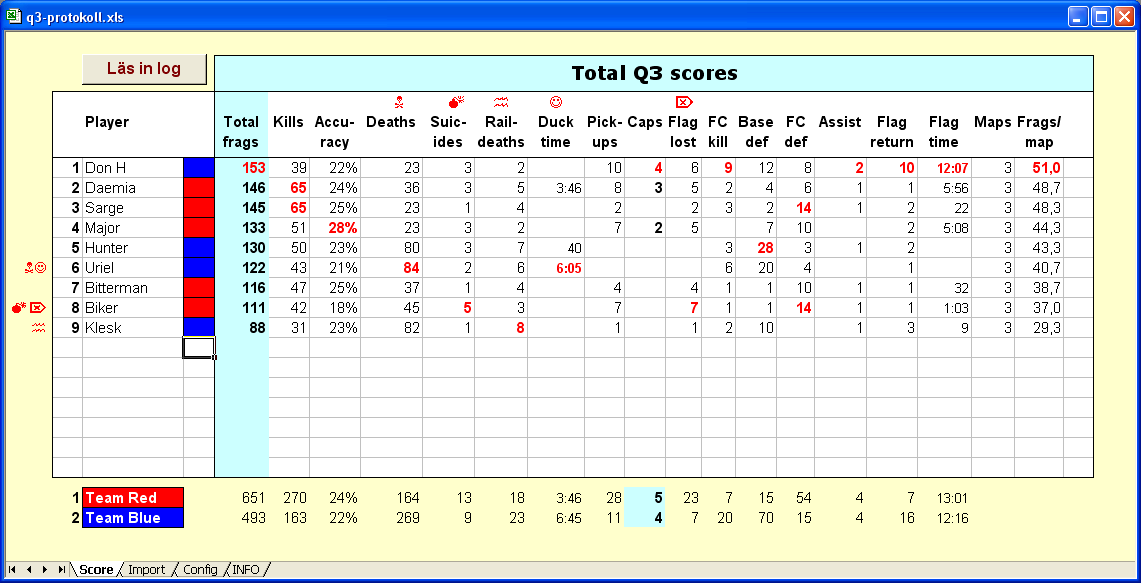Click the bomb icon above Suicides column

coord(456,101)
